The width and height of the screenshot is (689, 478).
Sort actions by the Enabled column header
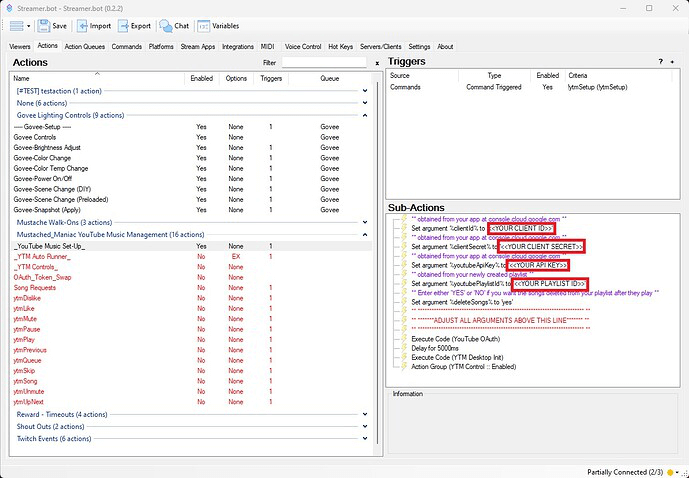pos(201,77)
